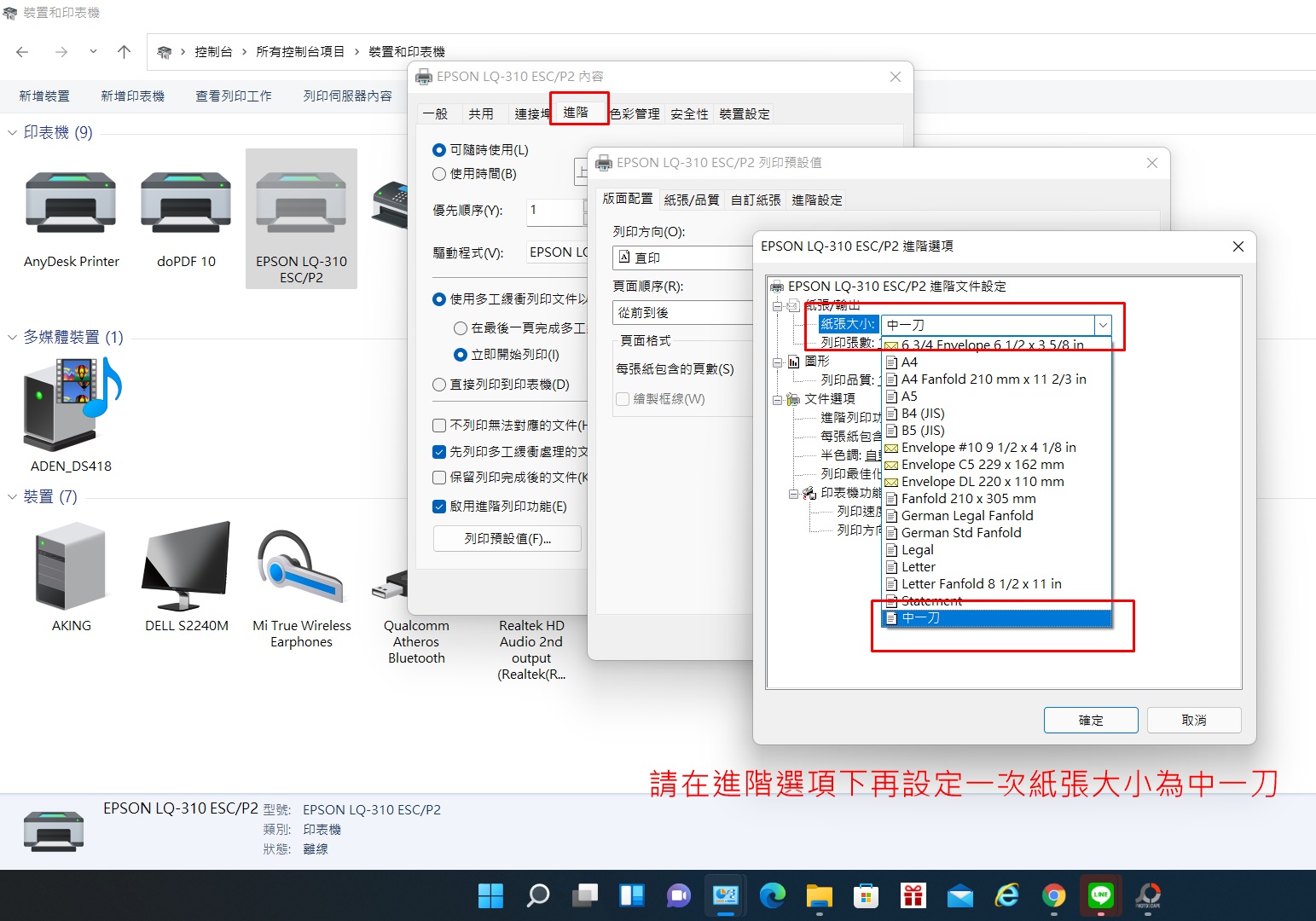Open Teams Chat icon on taskbar
The width and height of the screenshot is (1316, 921).
(x=679, y=895)
